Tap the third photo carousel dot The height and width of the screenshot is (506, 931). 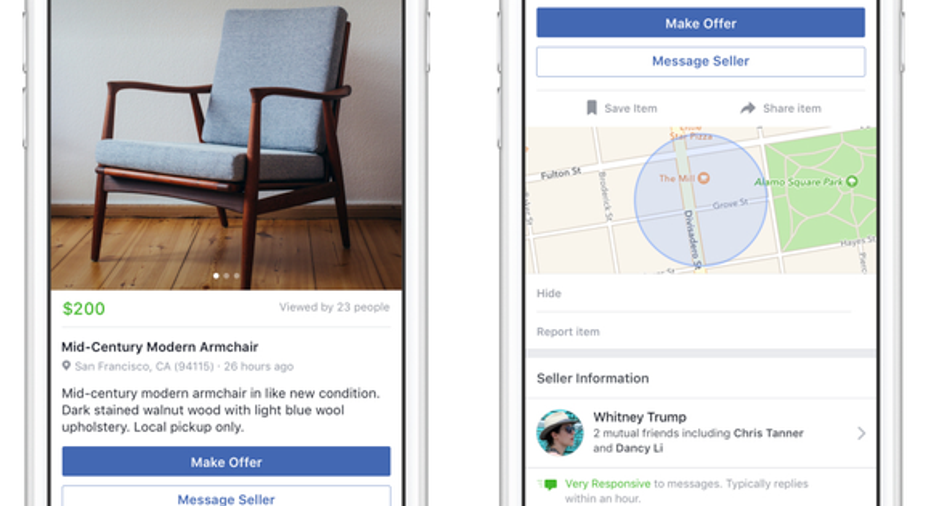[236, 276]
